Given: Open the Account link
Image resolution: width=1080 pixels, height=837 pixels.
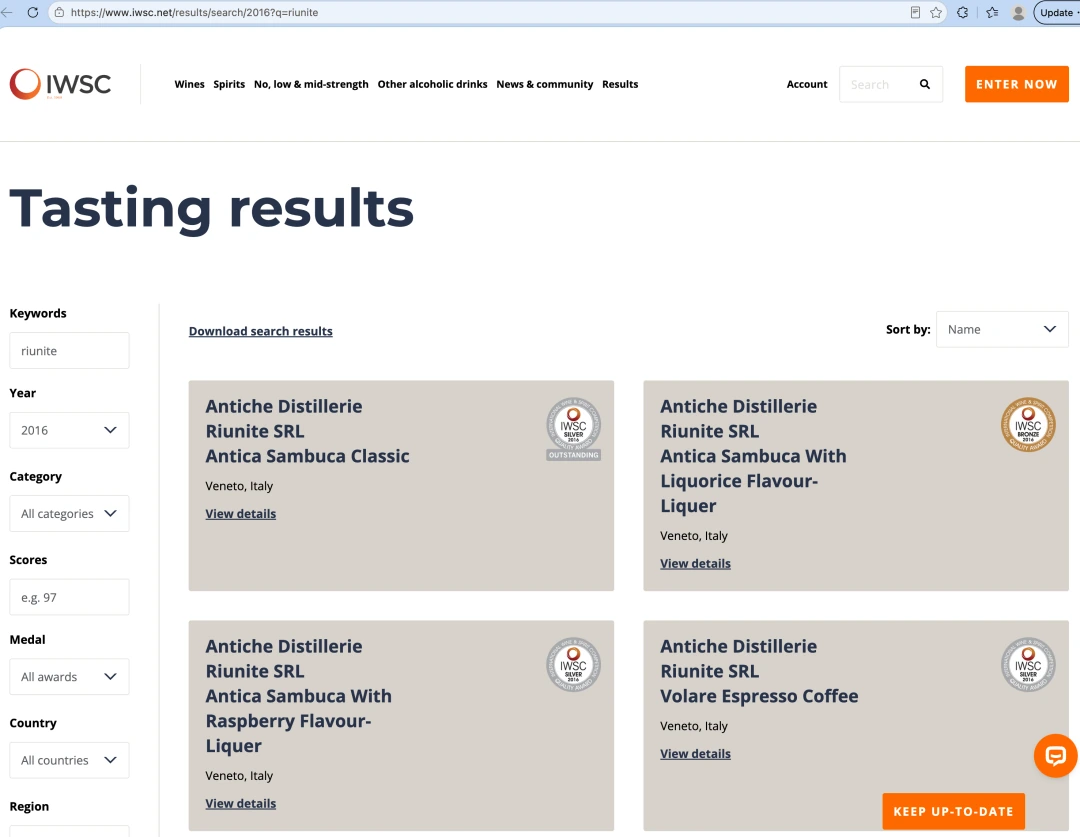Looking at the screenshot, I should [x=807, y=84].
